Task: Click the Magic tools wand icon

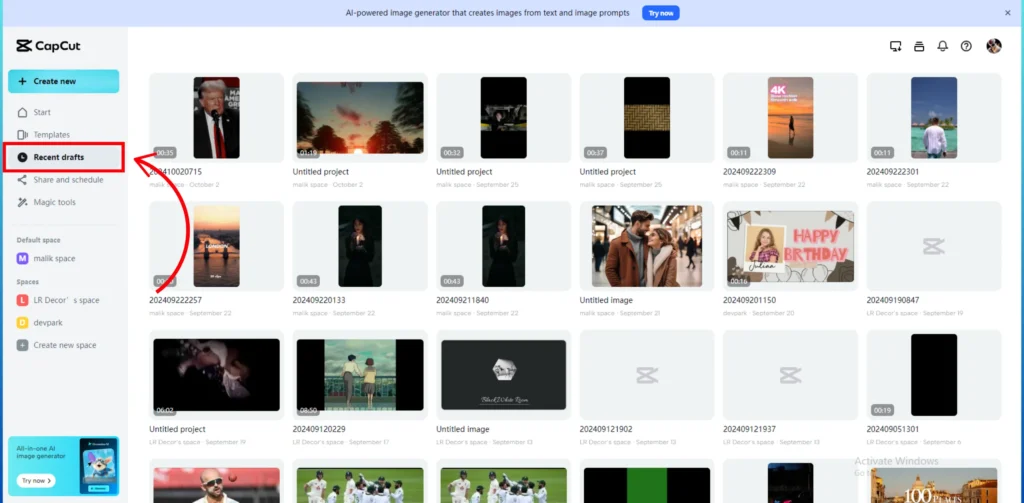Action: pyautogui.click(x=22, y=203)
